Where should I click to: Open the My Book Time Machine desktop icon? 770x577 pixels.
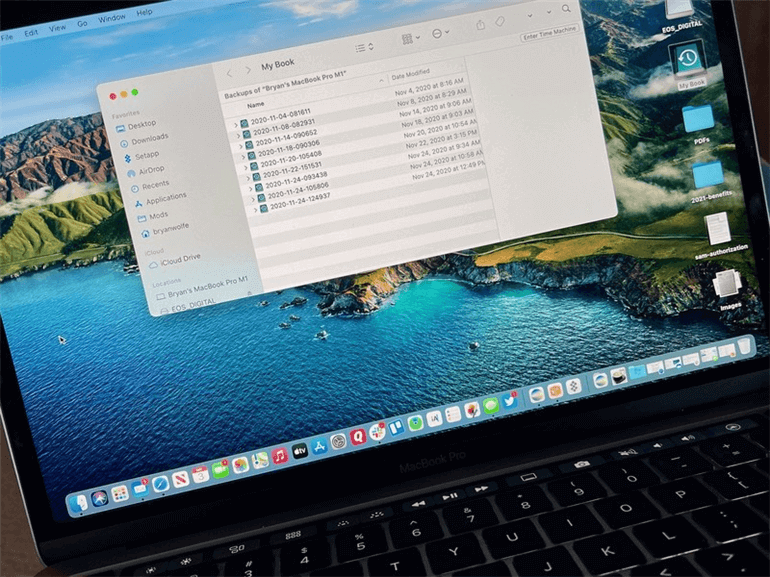tap(688, 63)
